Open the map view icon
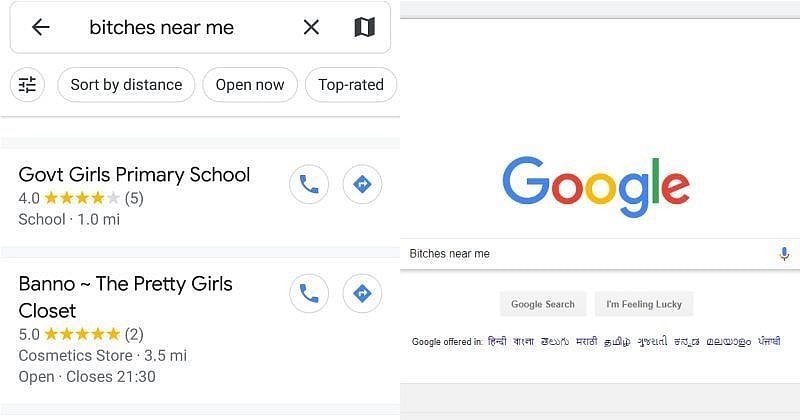 [x=364, y=28]
